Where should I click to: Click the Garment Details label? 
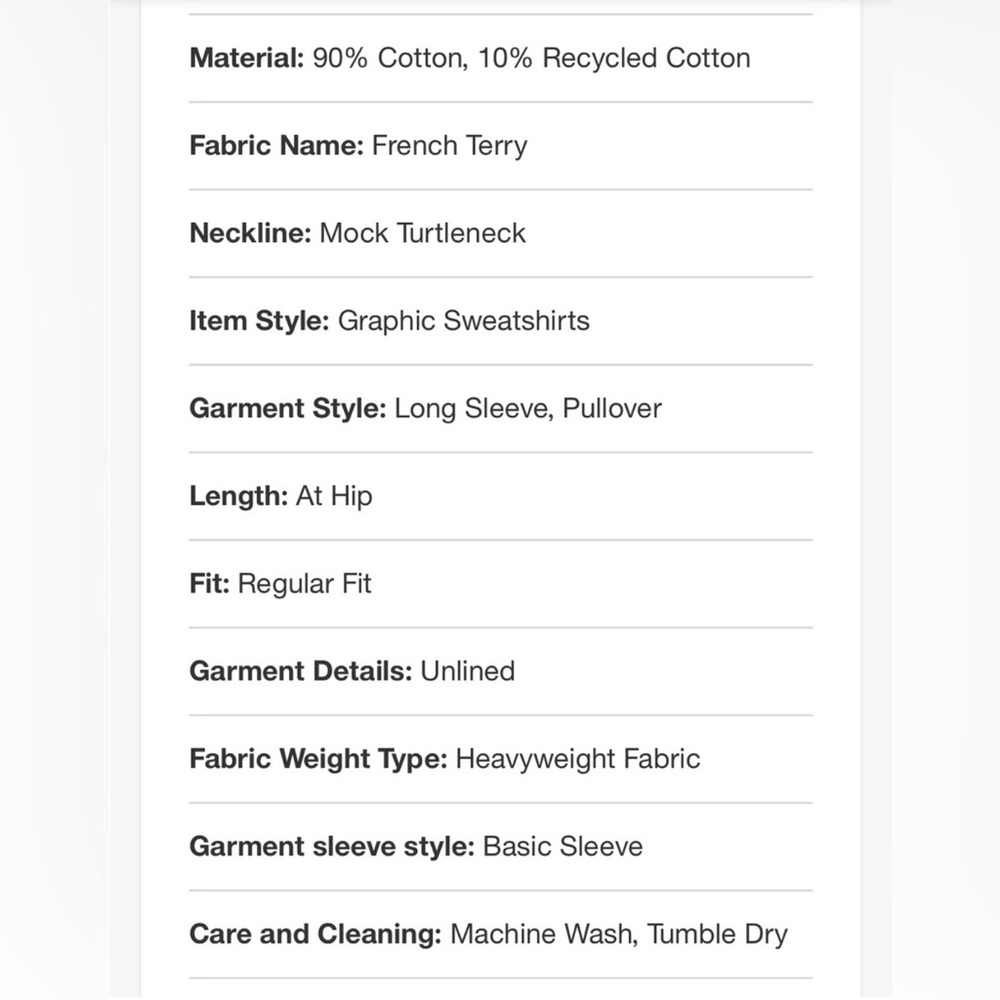[x=301, y=671]
